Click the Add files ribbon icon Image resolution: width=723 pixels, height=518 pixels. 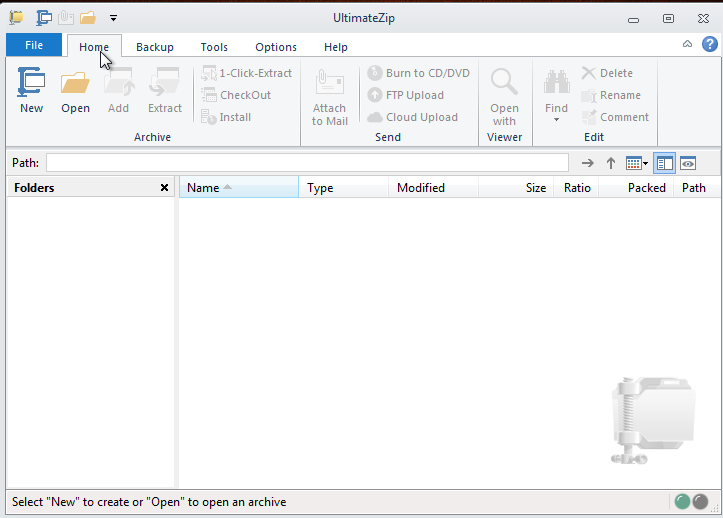coord(119,82)
